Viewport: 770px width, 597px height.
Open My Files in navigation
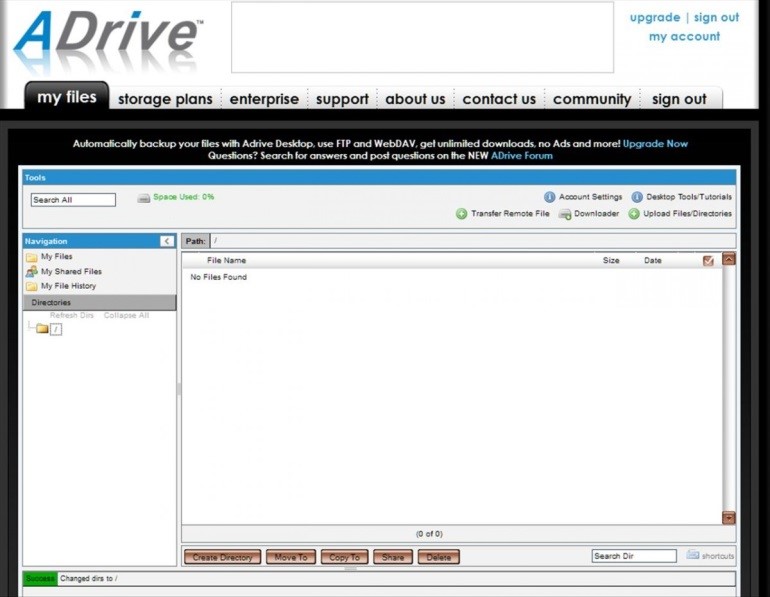[56, 256]
